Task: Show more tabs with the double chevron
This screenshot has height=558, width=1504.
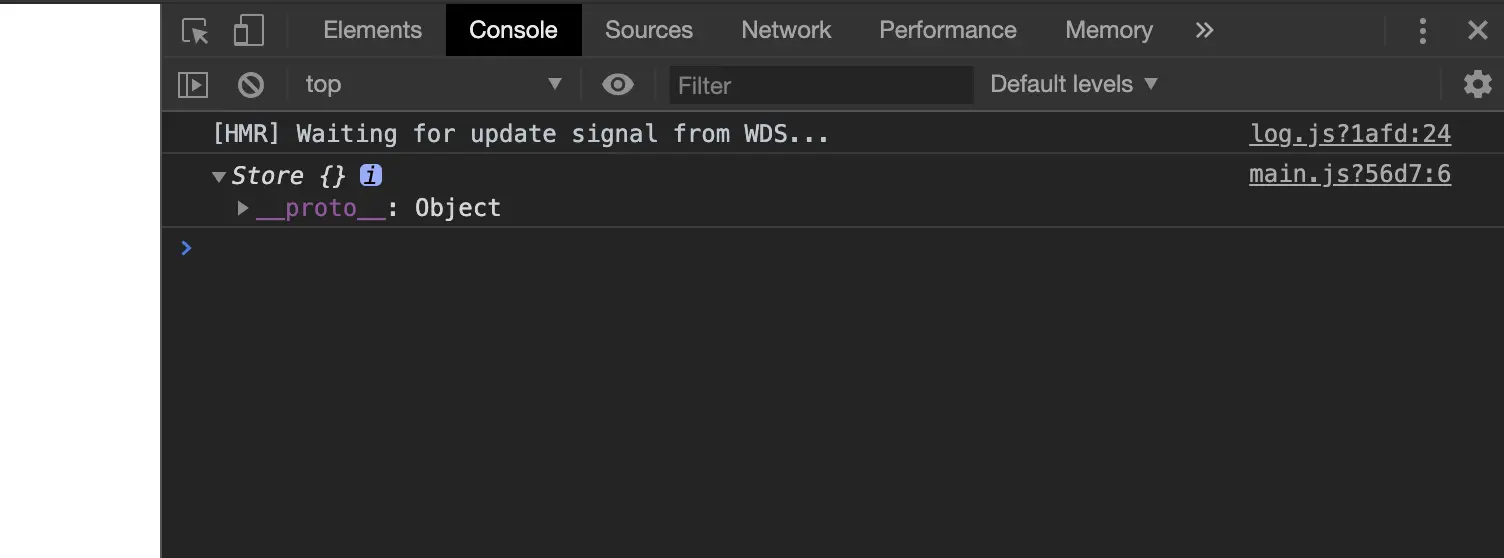Action: point(1204,31)
